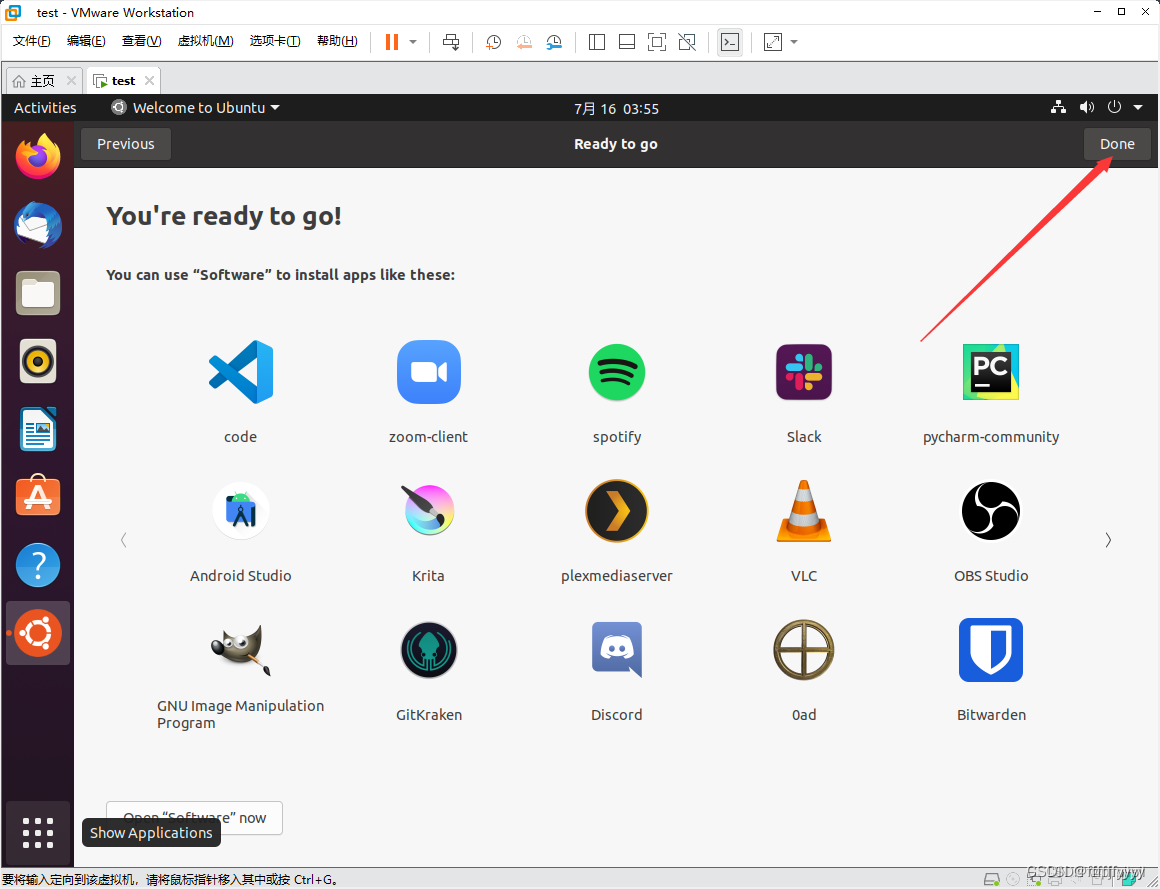Show Applications grid button

click(38, 833)
